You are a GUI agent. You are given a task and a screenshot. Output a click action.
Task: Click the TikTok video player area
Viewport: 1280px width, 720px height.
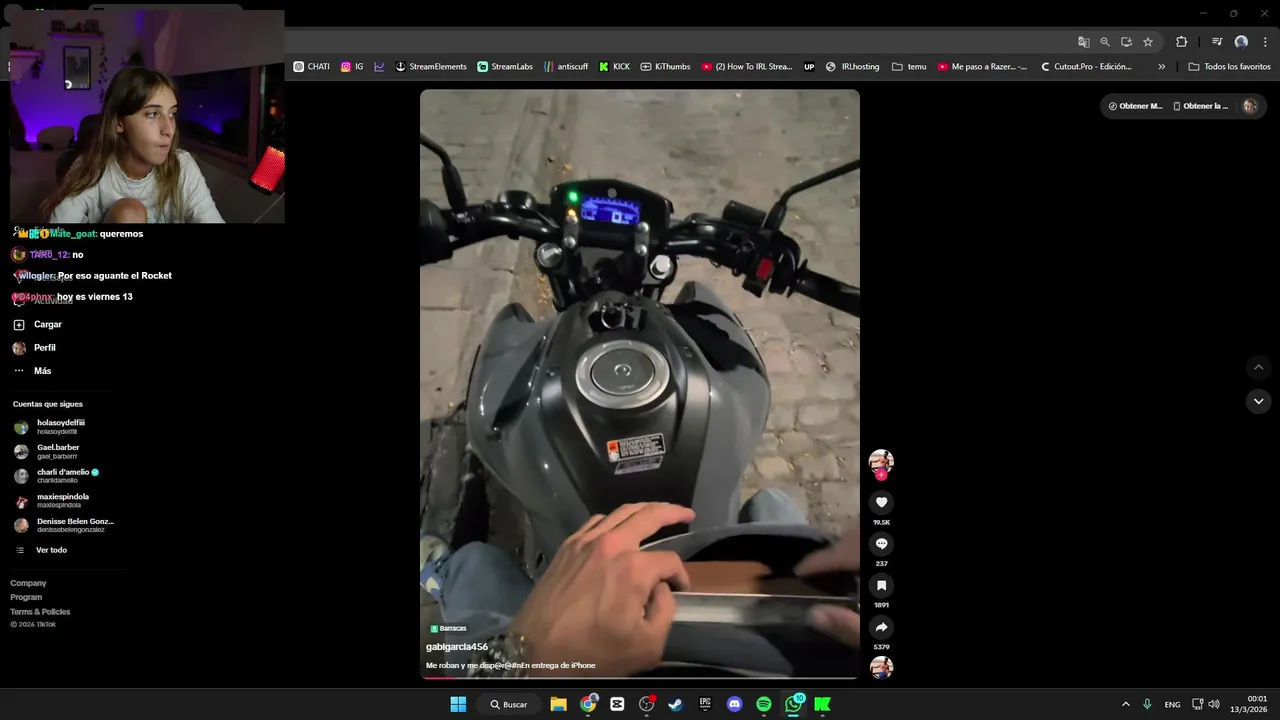click(640, 384)
